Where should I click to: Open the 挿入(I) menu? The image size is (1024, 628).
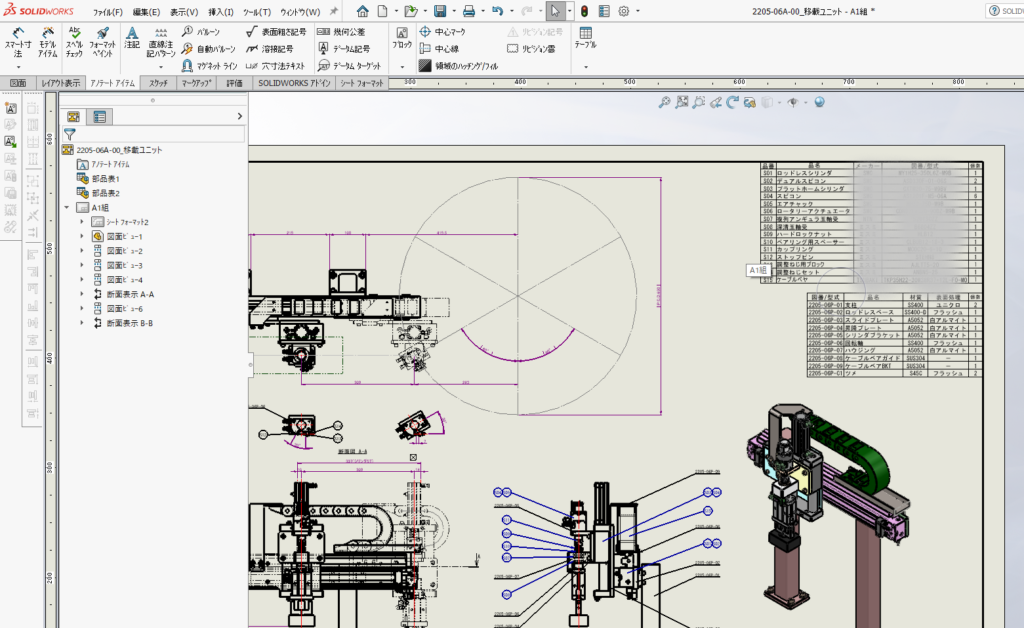(220, 12)
